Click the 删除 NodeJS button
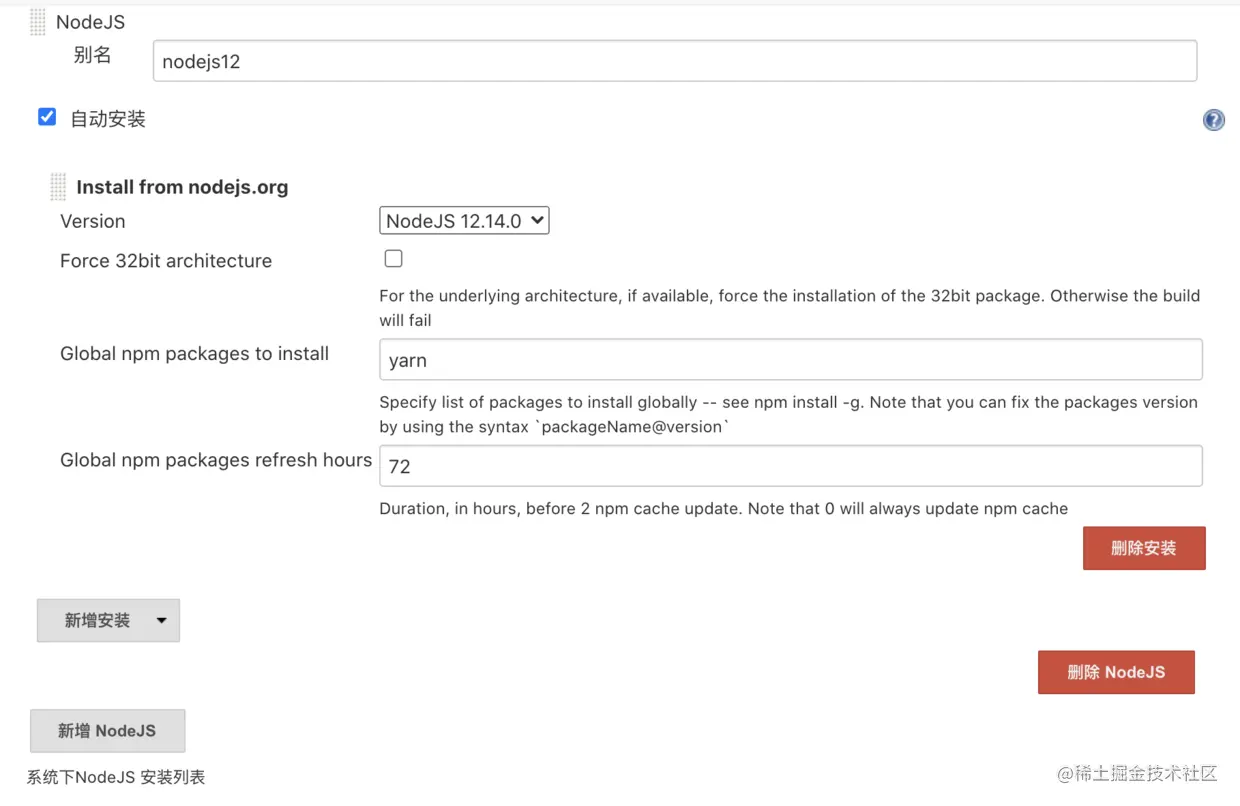 click(1116, 672)
